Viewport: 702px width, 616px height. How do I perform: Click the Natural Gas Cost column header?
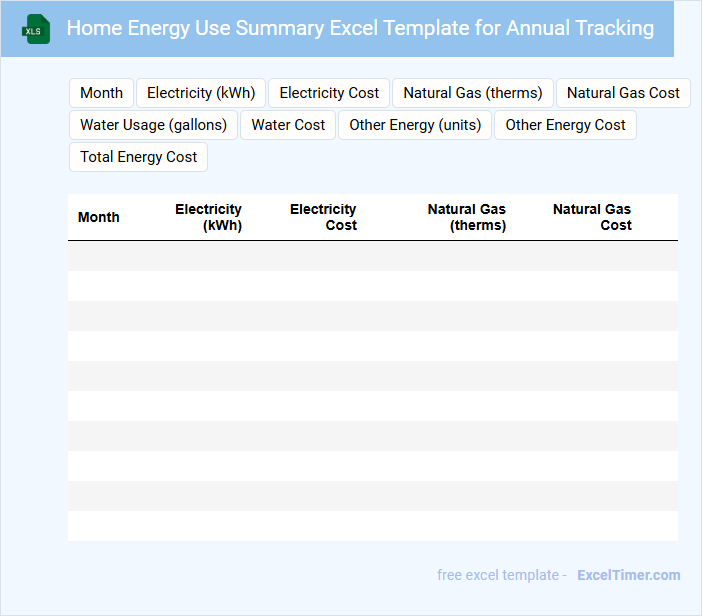click(x=592, y=217)
